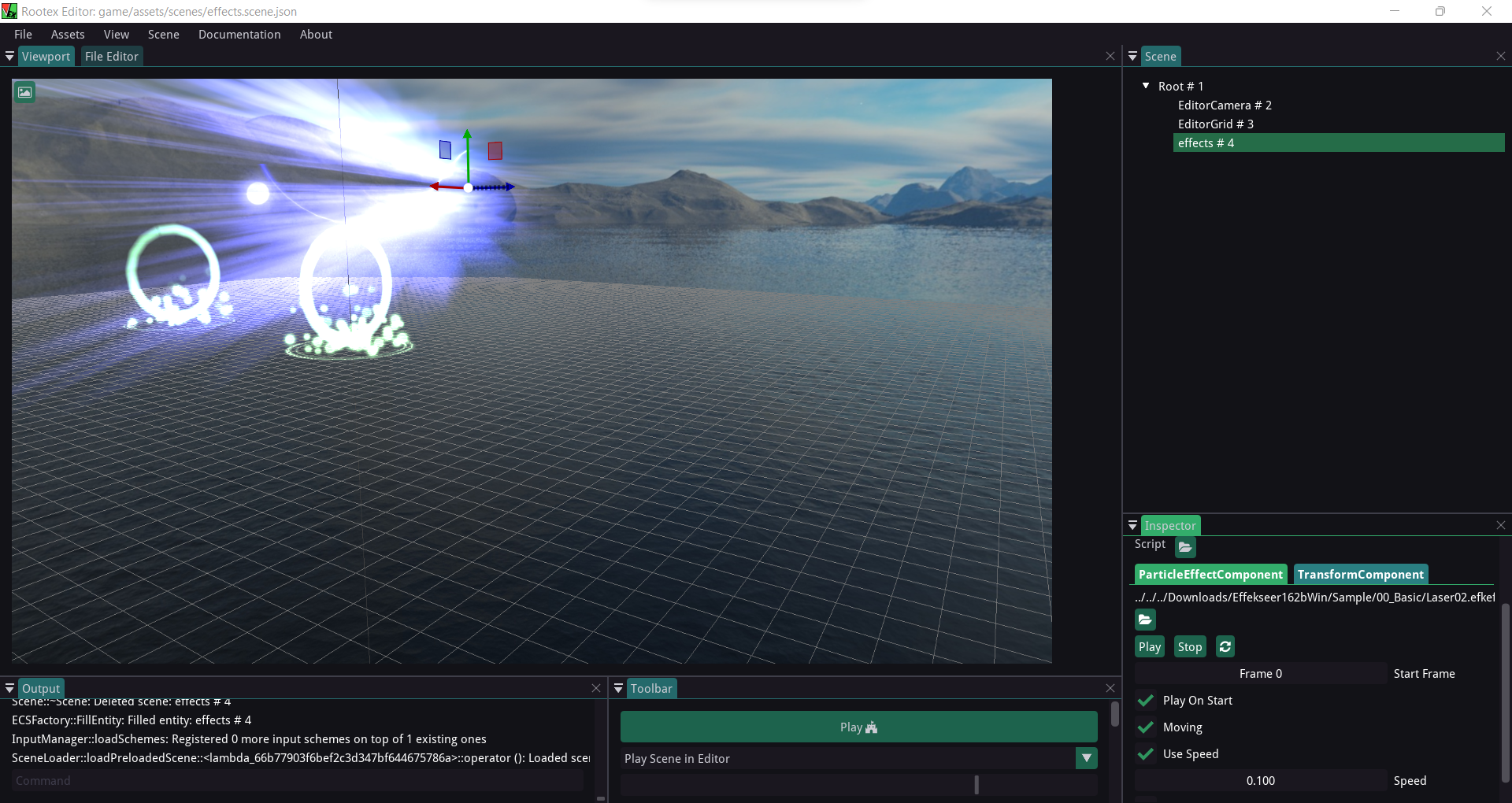The height and width of the screenshot is (803, 1512).
Task: Select the red gizmo plane handle
Action: click(x=495, y=150)
